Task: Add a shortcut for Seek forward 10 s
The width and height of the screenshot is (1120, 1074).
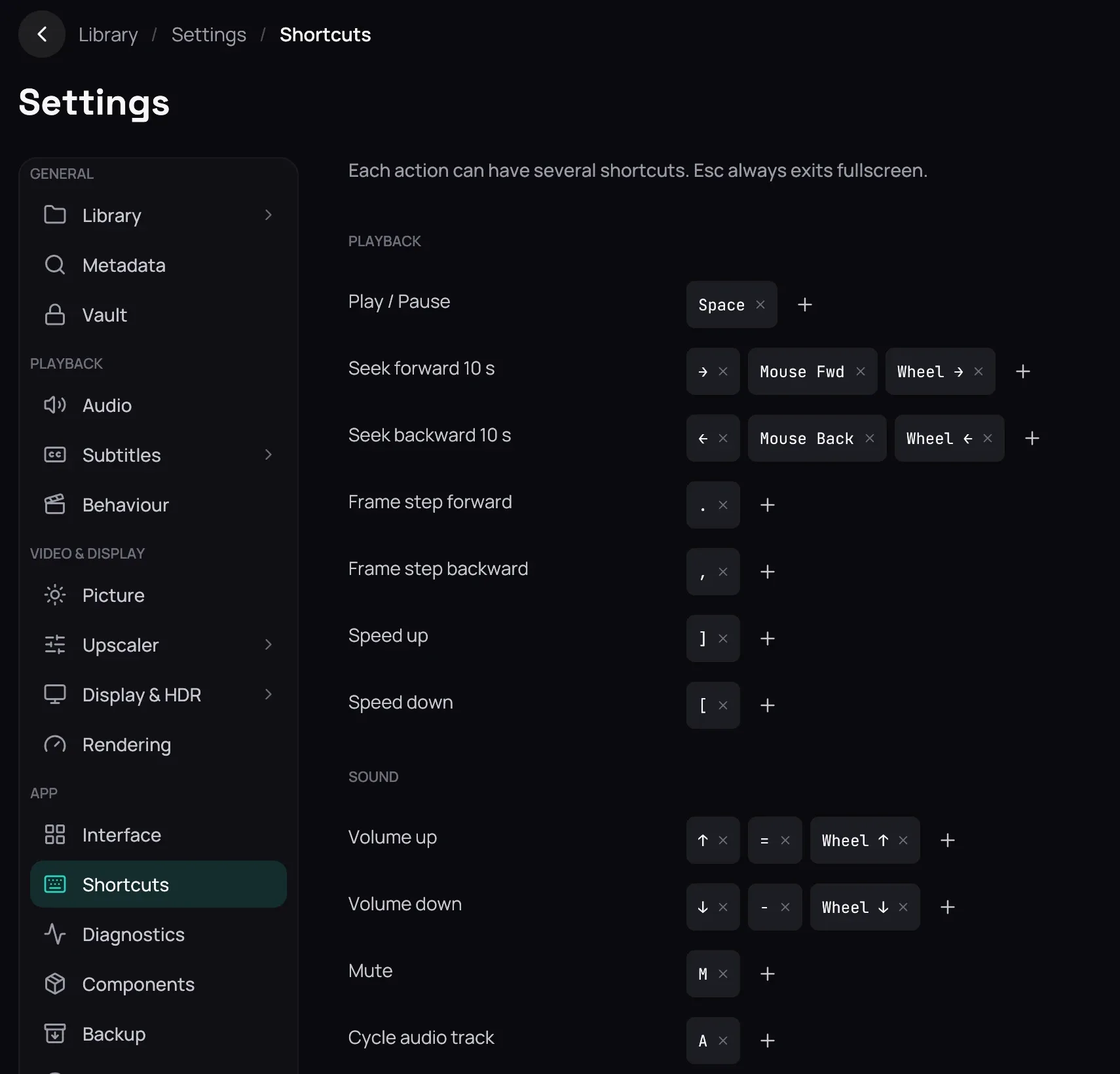Action: coord(1023,371)
